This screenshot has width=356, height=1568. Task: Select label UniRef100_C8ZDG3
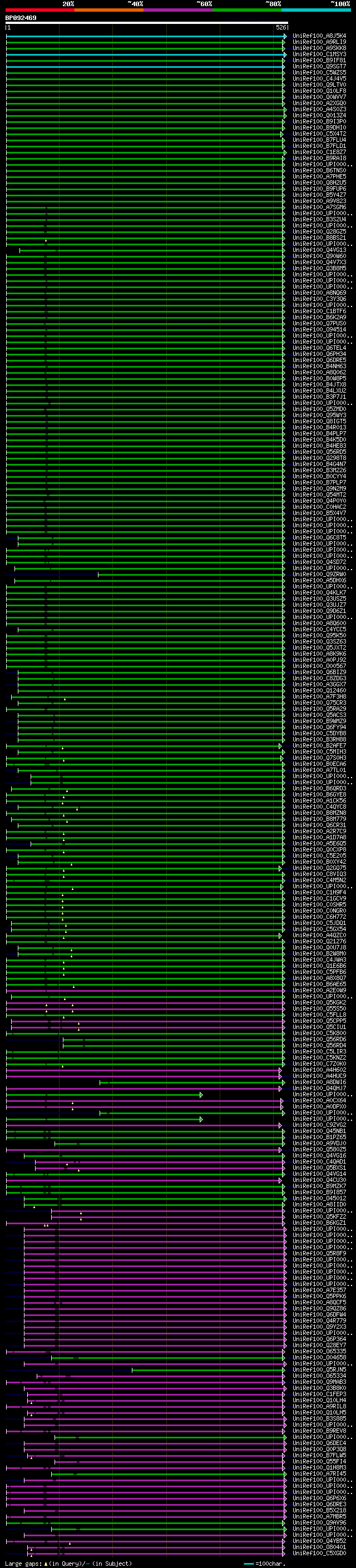319,678
